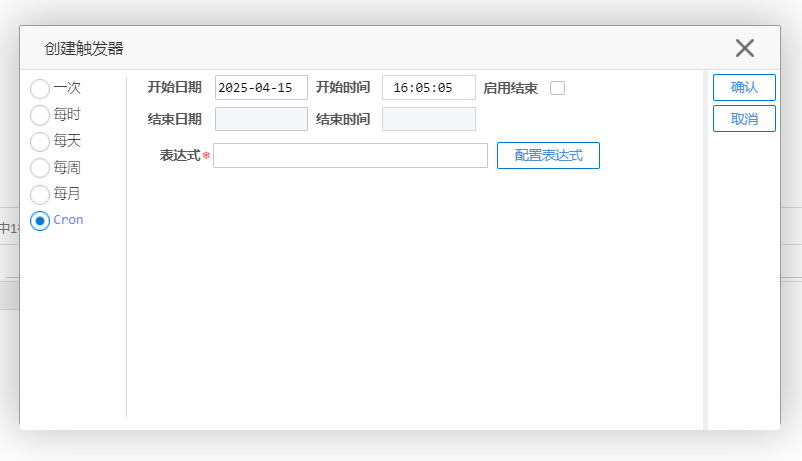The image size is (802, 461).
Task: Focus the 结束日期 input field
Action: pyautogui.click(x=261, y=119)
